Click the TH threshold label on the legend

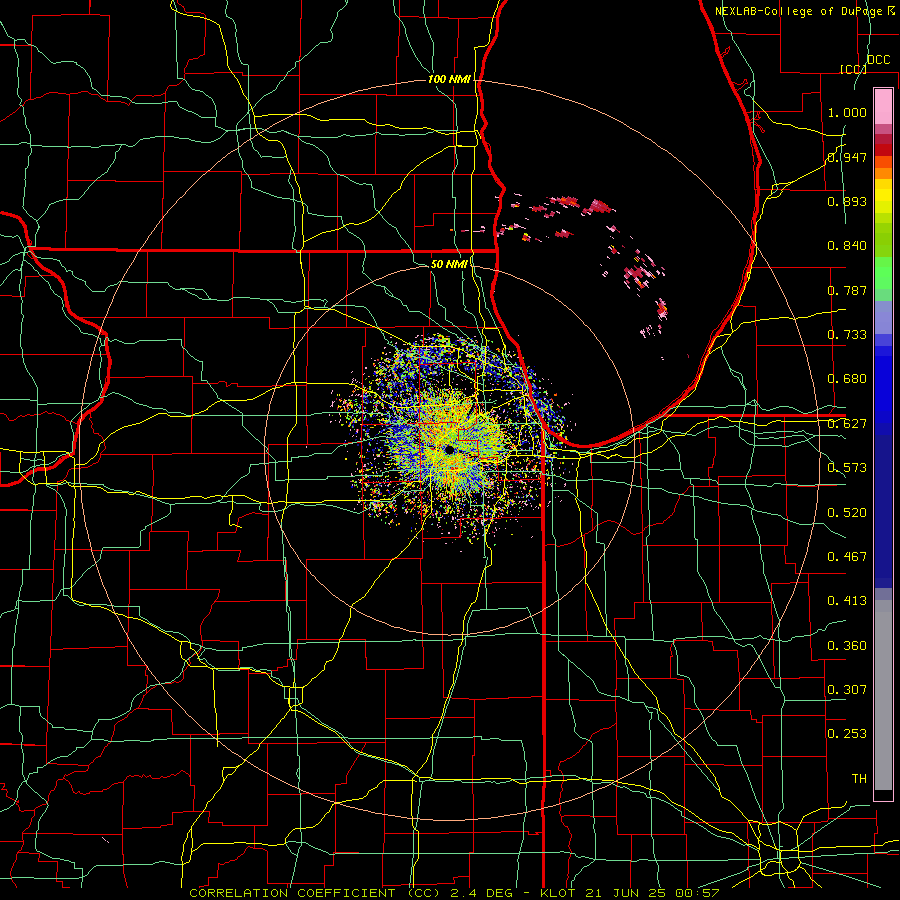coord(859,779)
